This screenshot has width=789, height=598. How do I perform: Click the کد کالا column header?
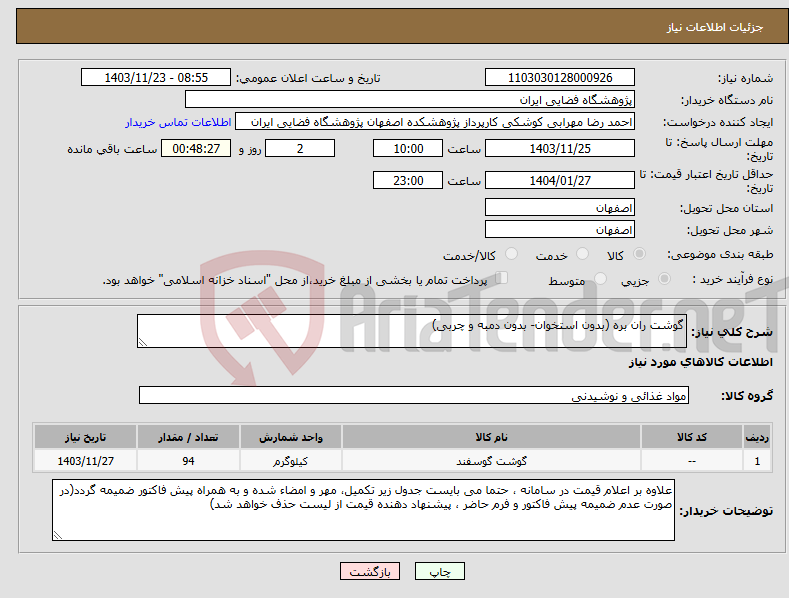coord(691,437)
